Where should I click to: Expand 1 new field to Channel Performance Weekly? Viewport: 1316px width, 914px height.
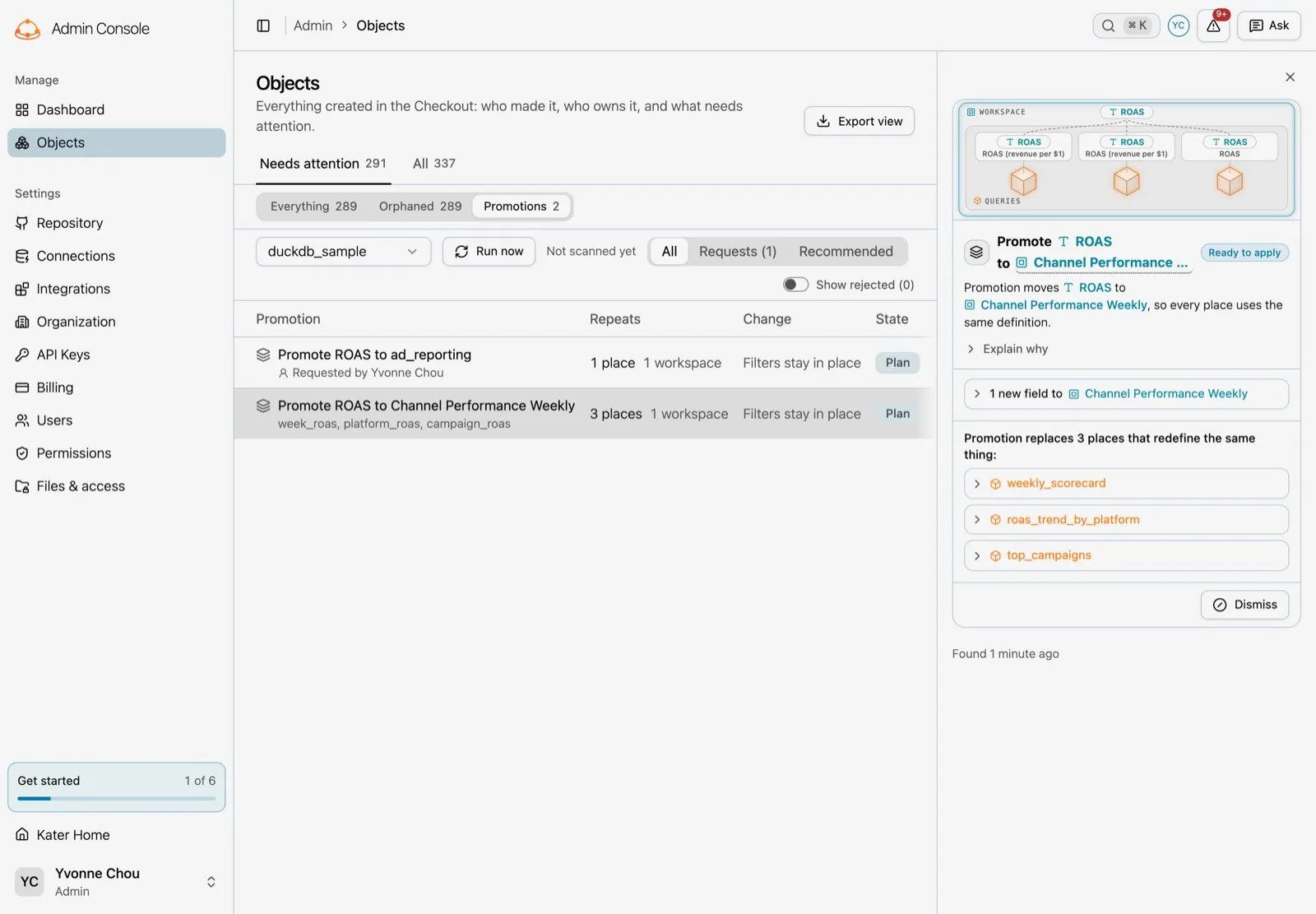(x=1126, y=394)
